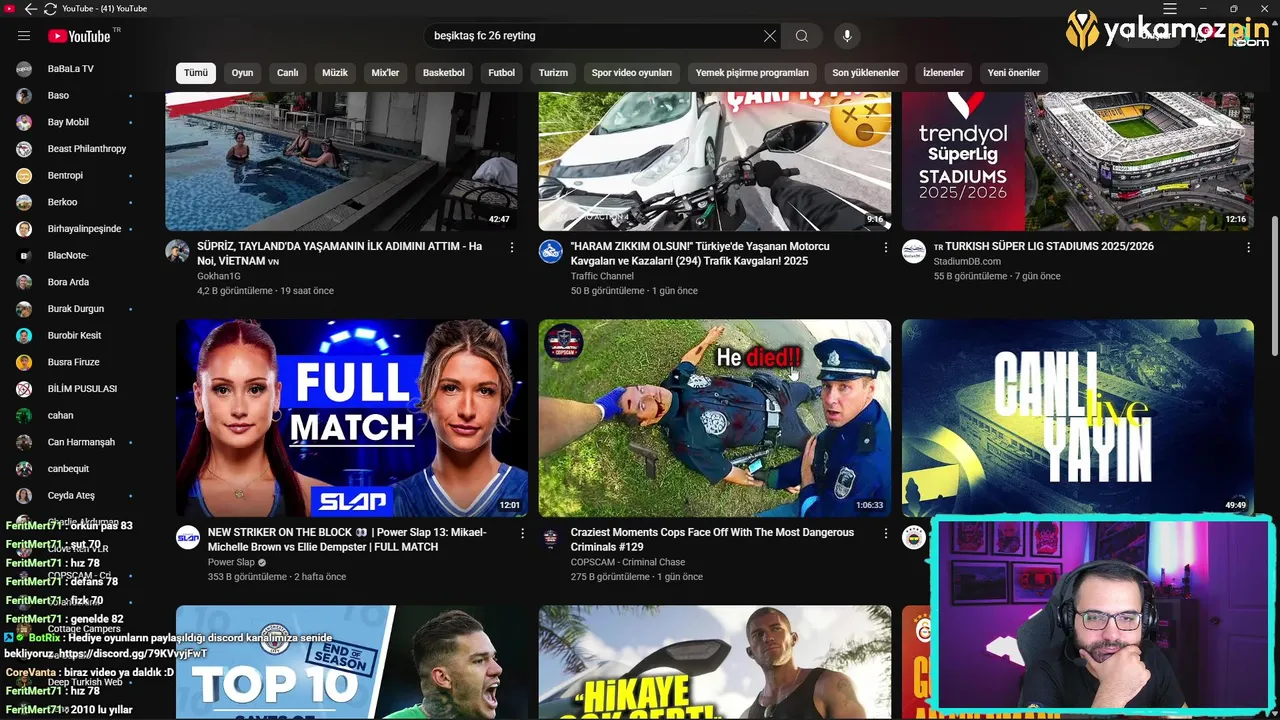Play the CANLI YAYIN live thumbnail
The image size is (1280, 720).
1078,418
